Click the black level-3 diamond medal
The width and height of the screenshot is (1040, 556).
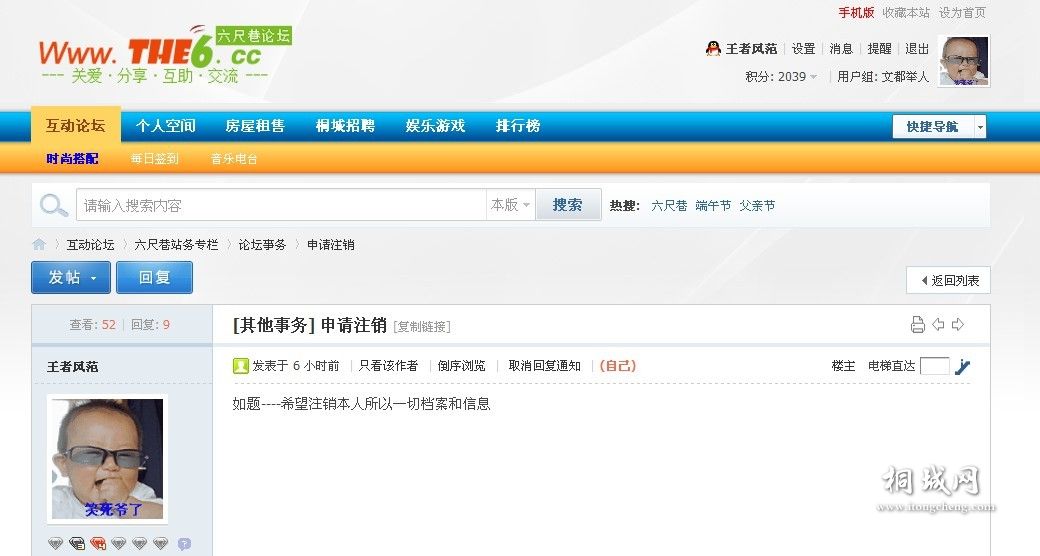tap(77, 544)
